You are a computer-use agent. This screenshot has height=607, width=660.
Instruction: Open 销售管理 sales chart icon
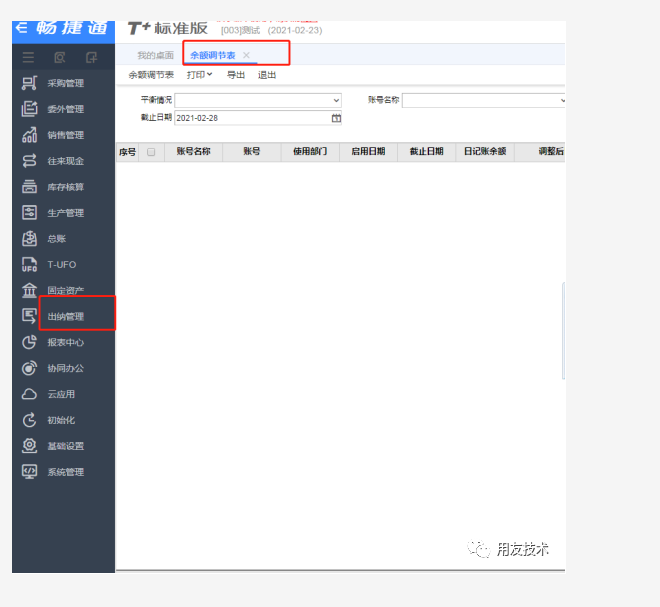(x=29, y=135)
